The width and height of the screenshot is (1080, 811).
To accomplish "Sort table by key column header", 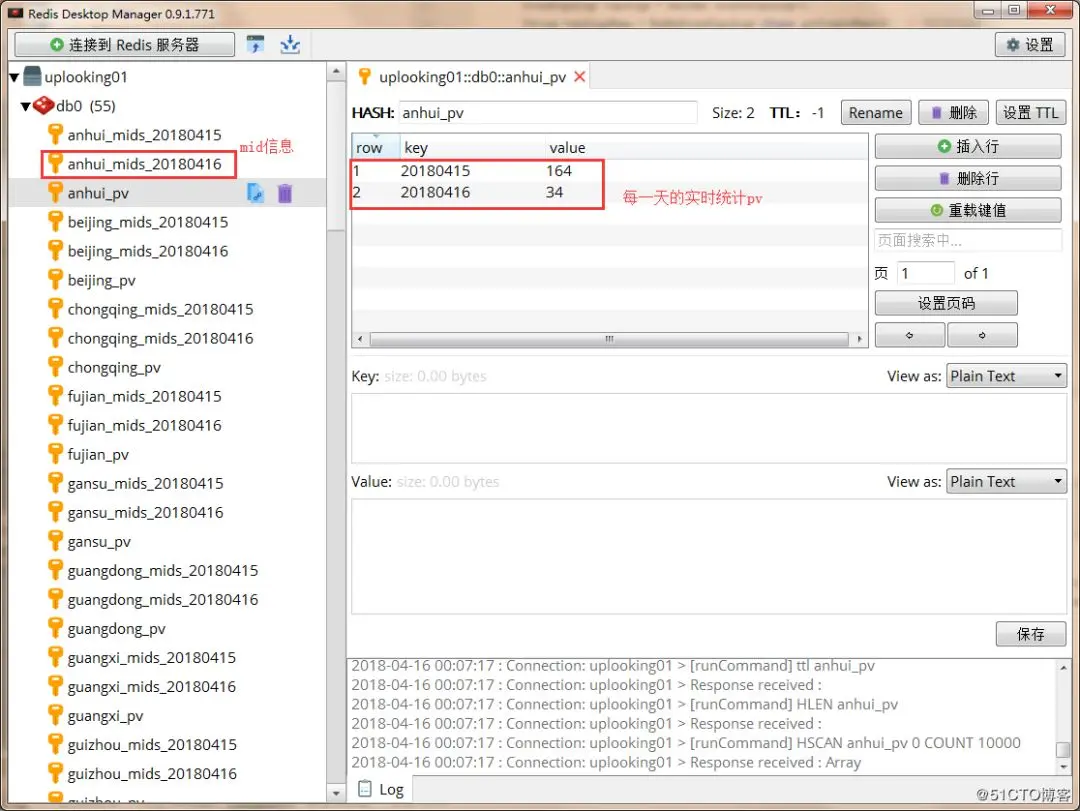I will click(x=472, y=147).
